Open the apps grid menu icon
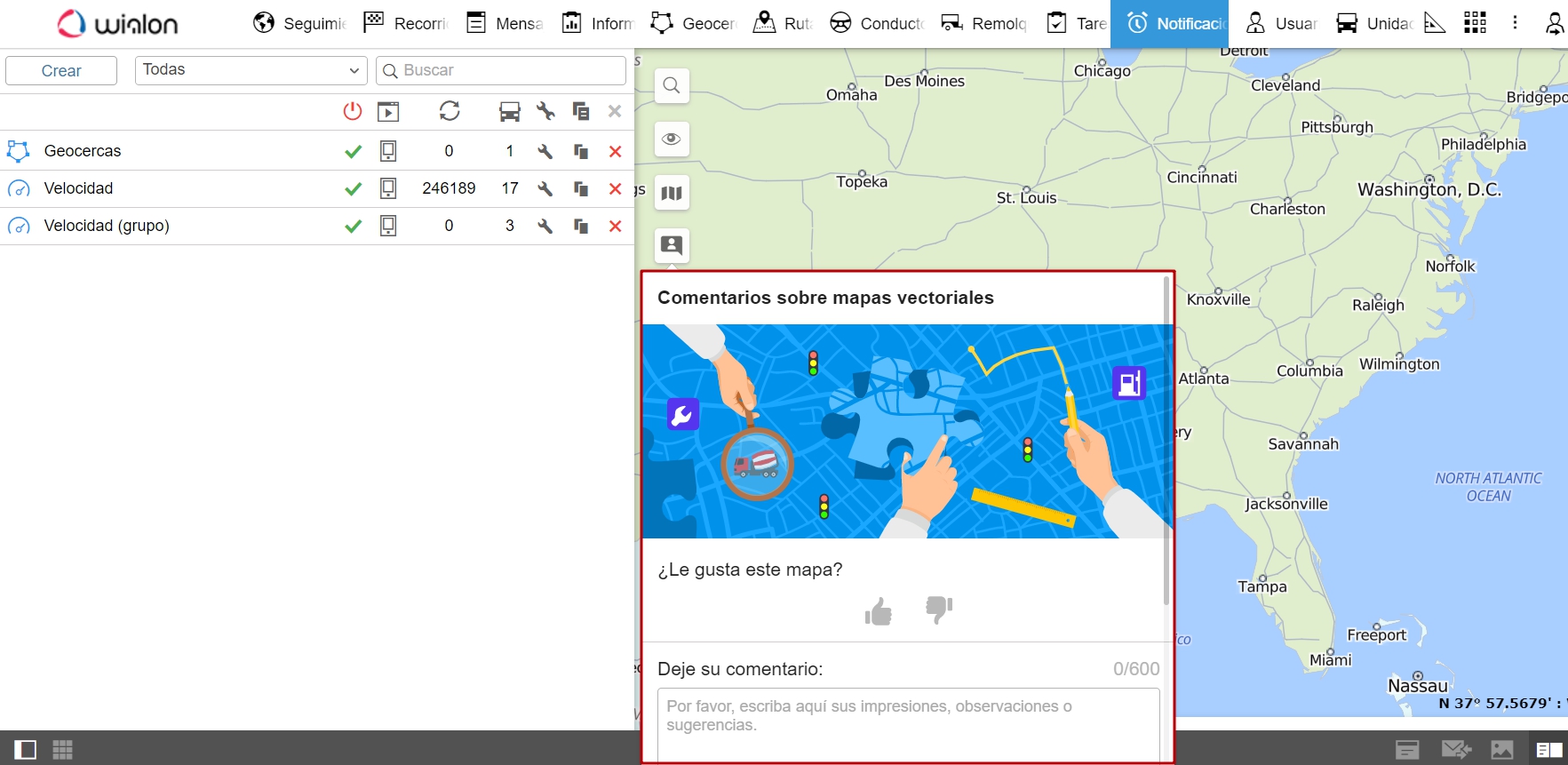Screen dimensions: 1568x765 pyautogui.click(x=1475, y=23)
